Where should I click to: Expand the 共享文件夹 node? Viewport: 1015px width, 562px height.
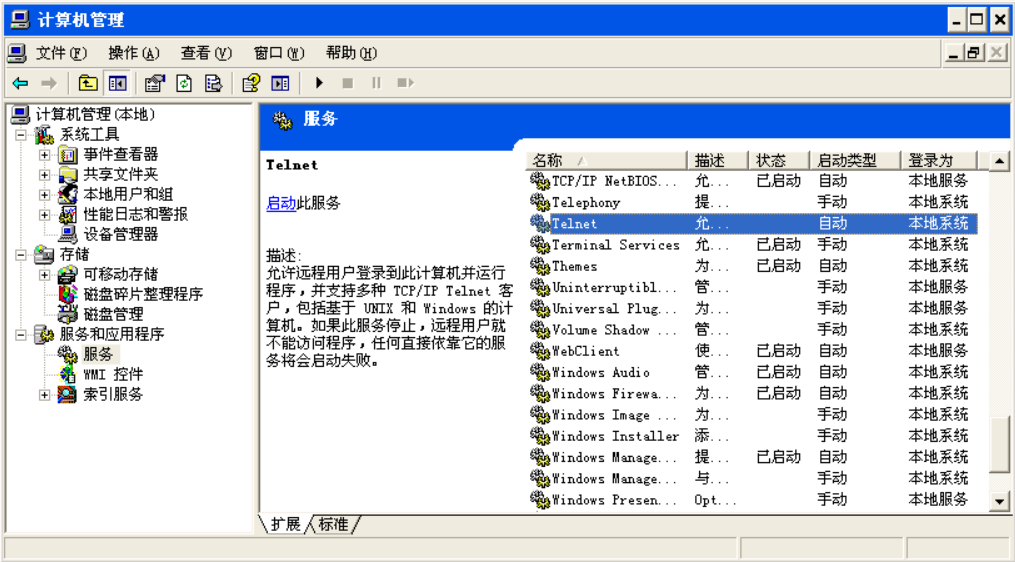point(44,175)
